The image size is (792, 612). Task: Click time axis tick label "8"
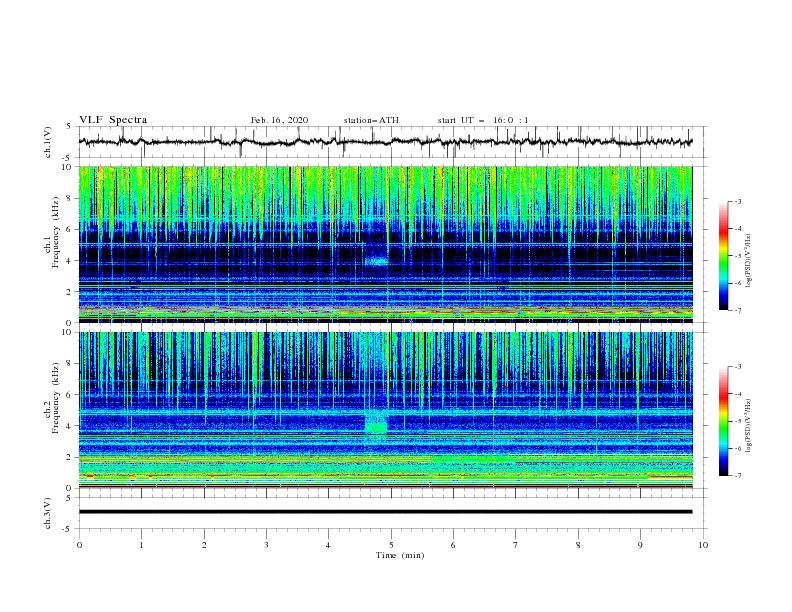pos(578,545)
